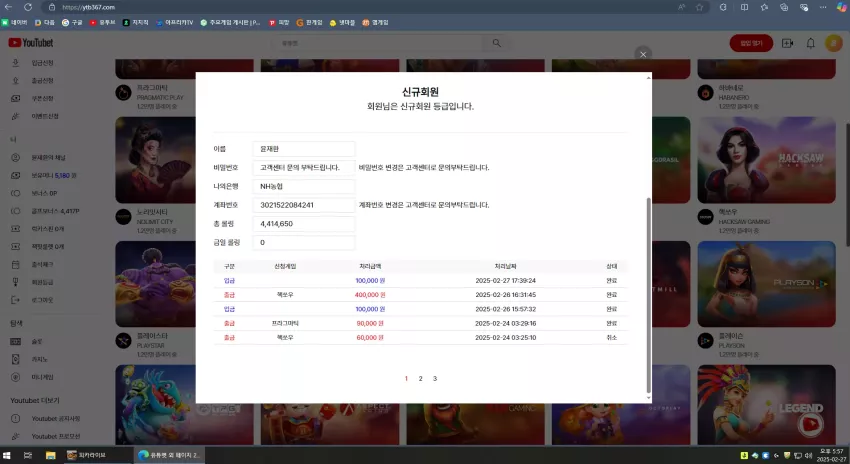This screenshot has height=464, width=850.
Task: Open 유튜브 bookmark
Action: pos(102,23)
